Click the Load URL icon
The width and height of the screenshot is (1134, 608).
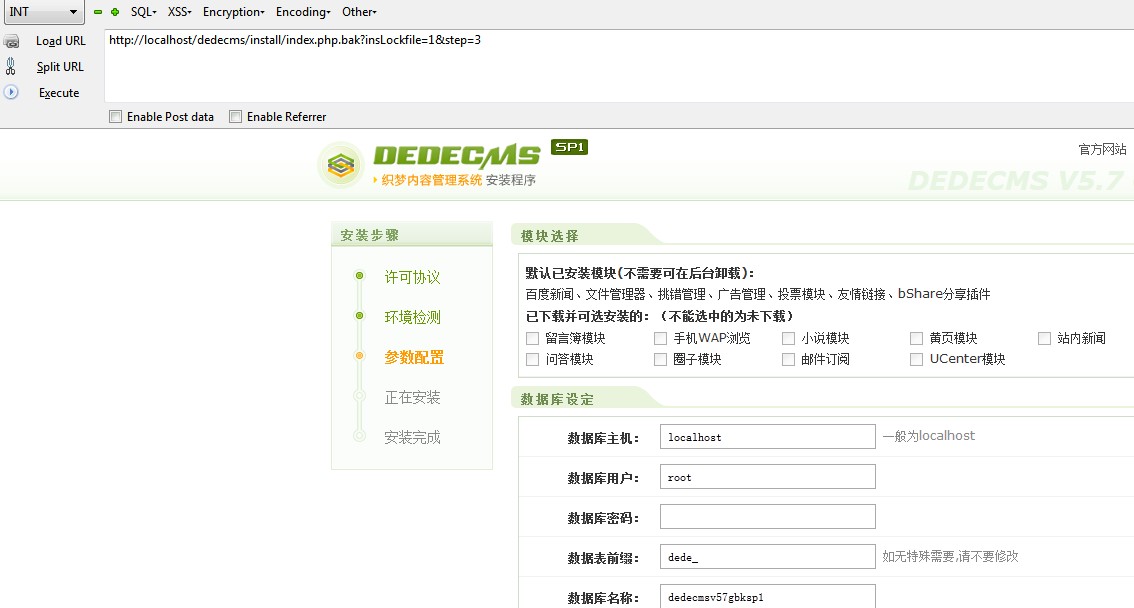[11, 42]
